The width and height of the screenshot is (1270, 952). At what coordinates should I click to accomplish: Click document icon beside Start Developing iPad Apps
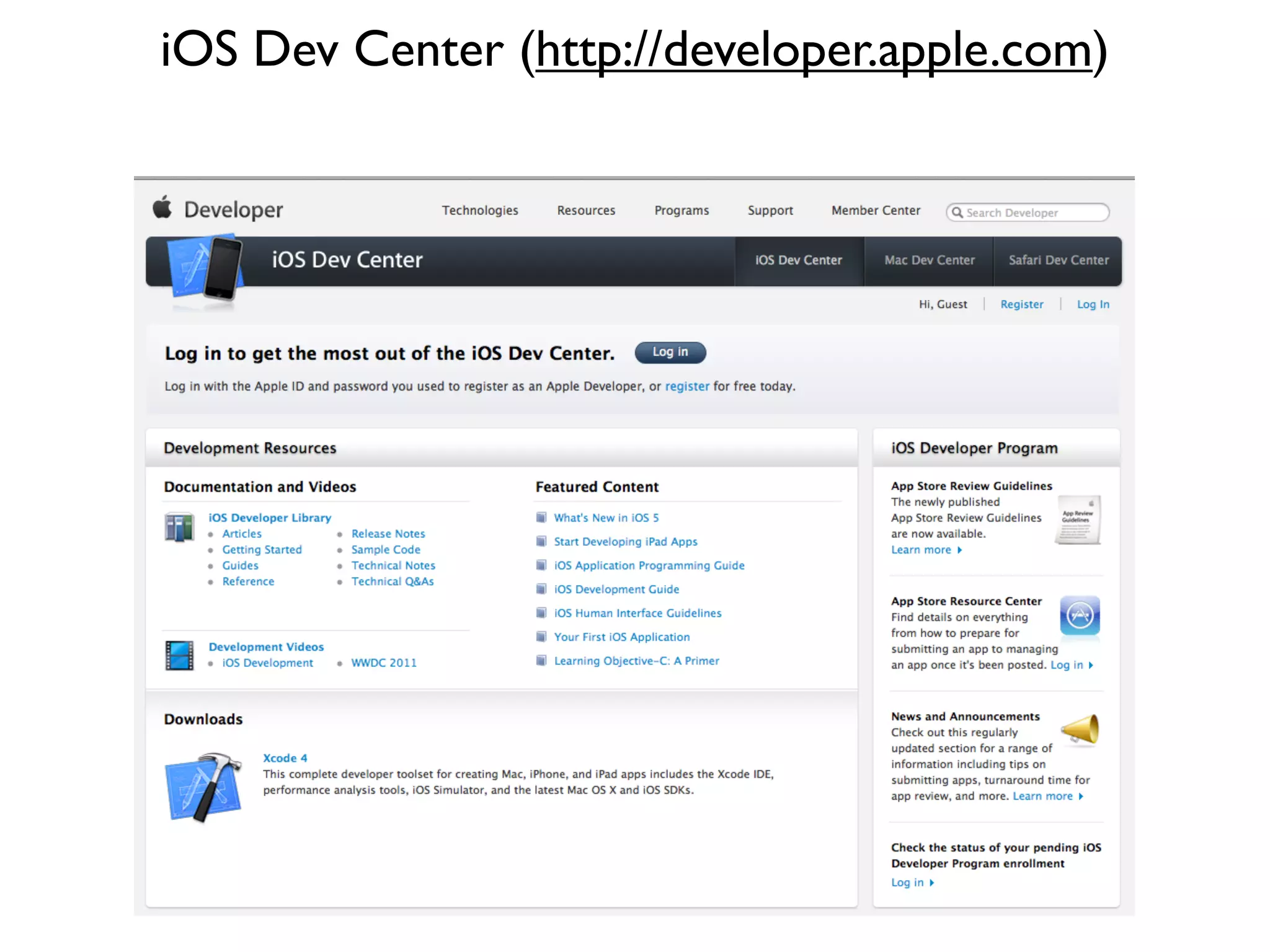click(541, 542)
